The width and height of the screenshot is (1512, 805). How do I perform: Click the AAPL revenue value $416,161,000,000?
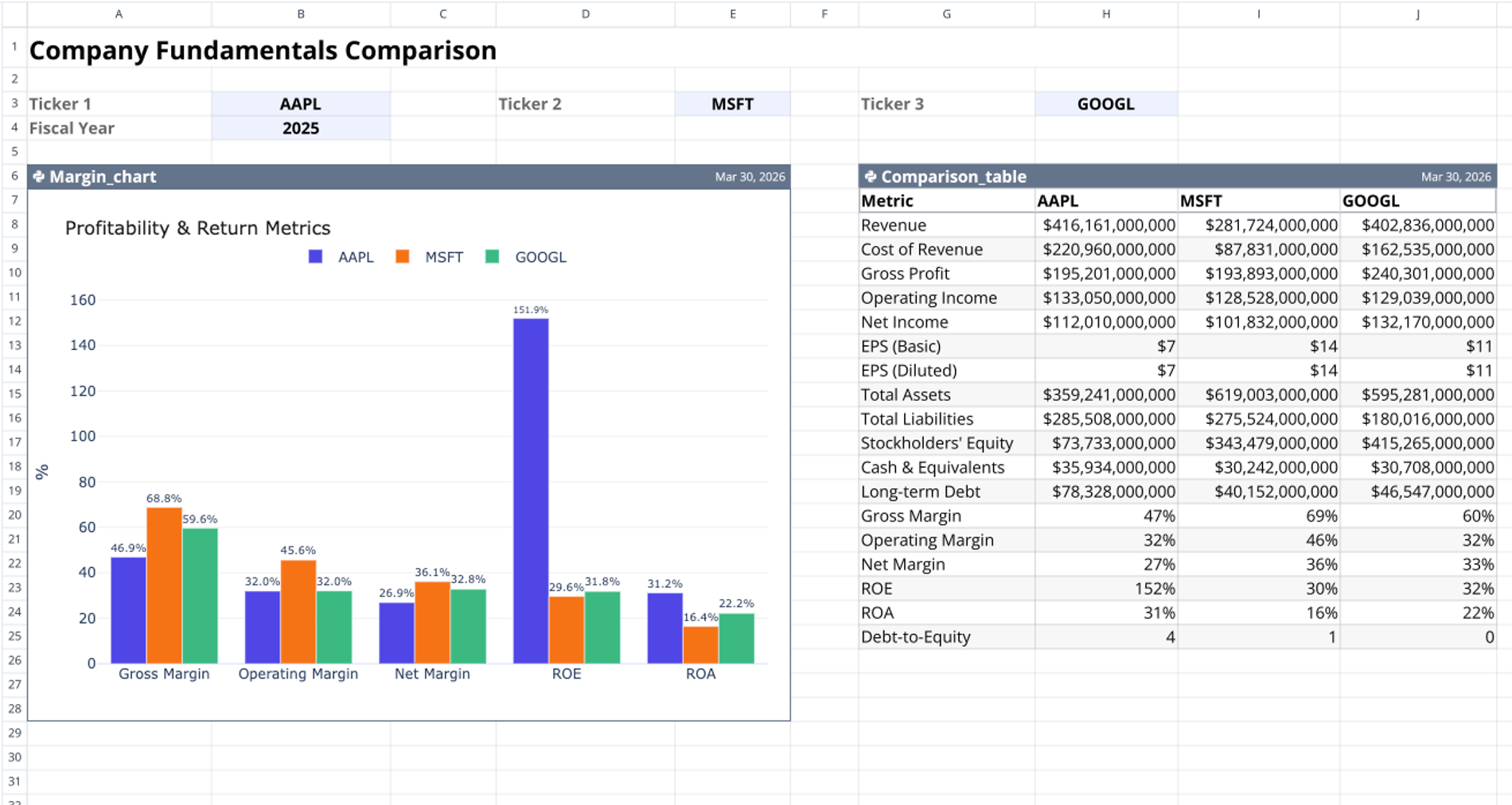click(1109, 225)
